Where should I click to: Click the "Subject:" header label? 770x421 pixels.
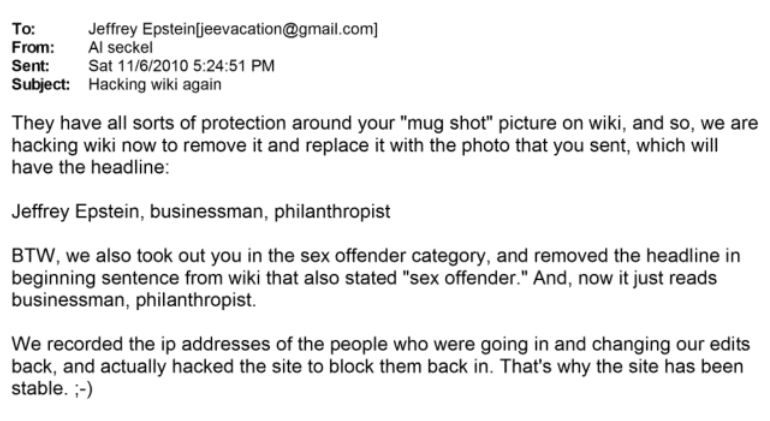click(x=40, y=84)
